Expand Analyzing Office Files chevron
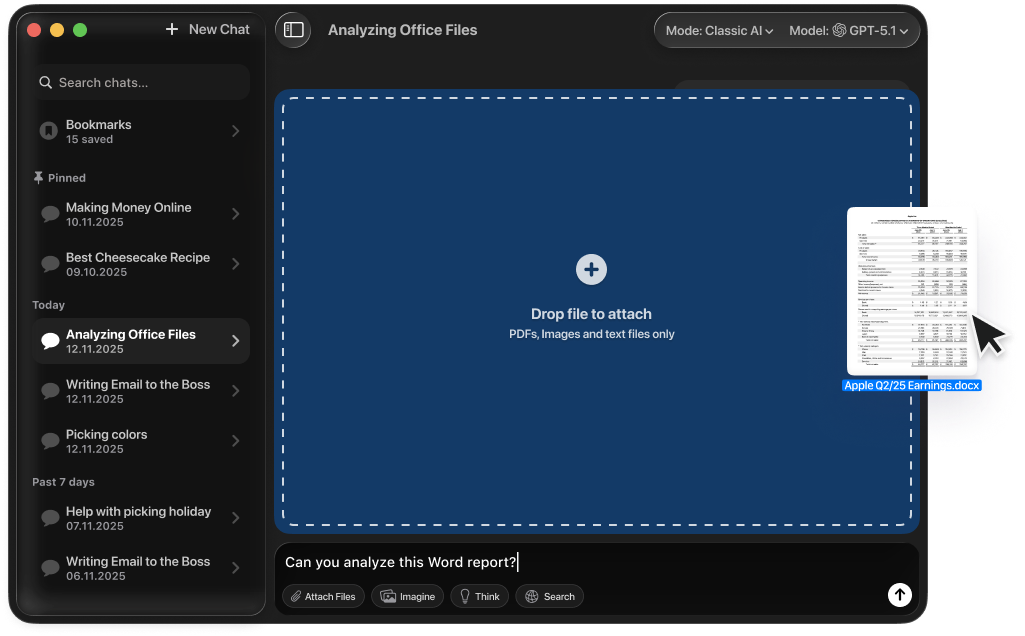 (235, 341)
